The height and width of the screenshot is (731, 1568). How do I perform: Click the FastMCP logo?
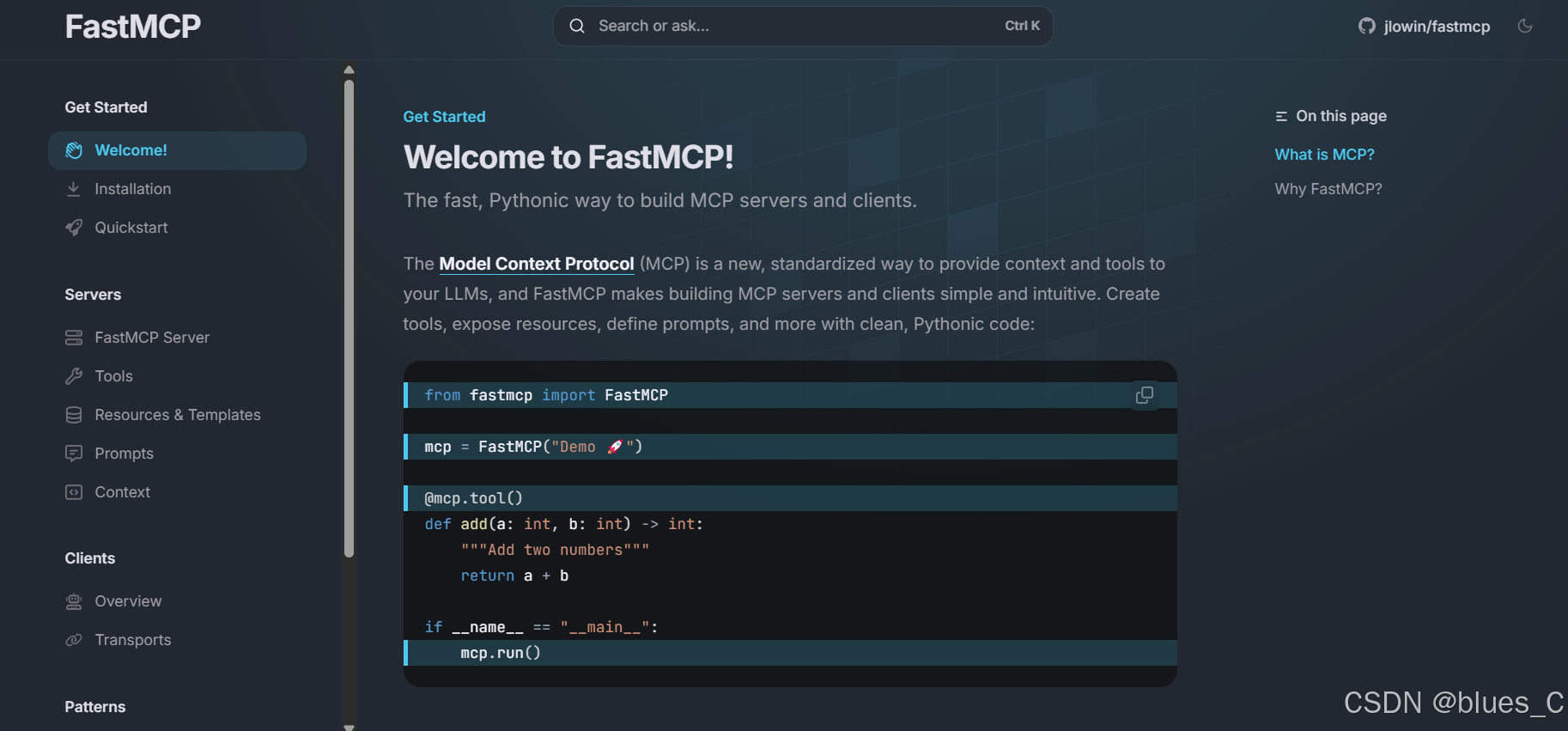[x=133, y=27]
